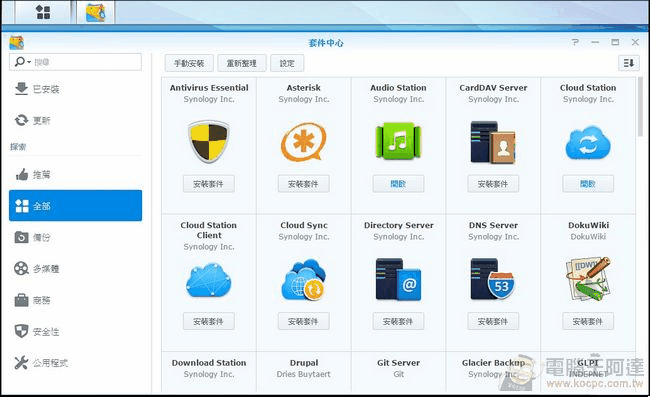Open Cloud Station Client cloud icon

pos(209,280)
